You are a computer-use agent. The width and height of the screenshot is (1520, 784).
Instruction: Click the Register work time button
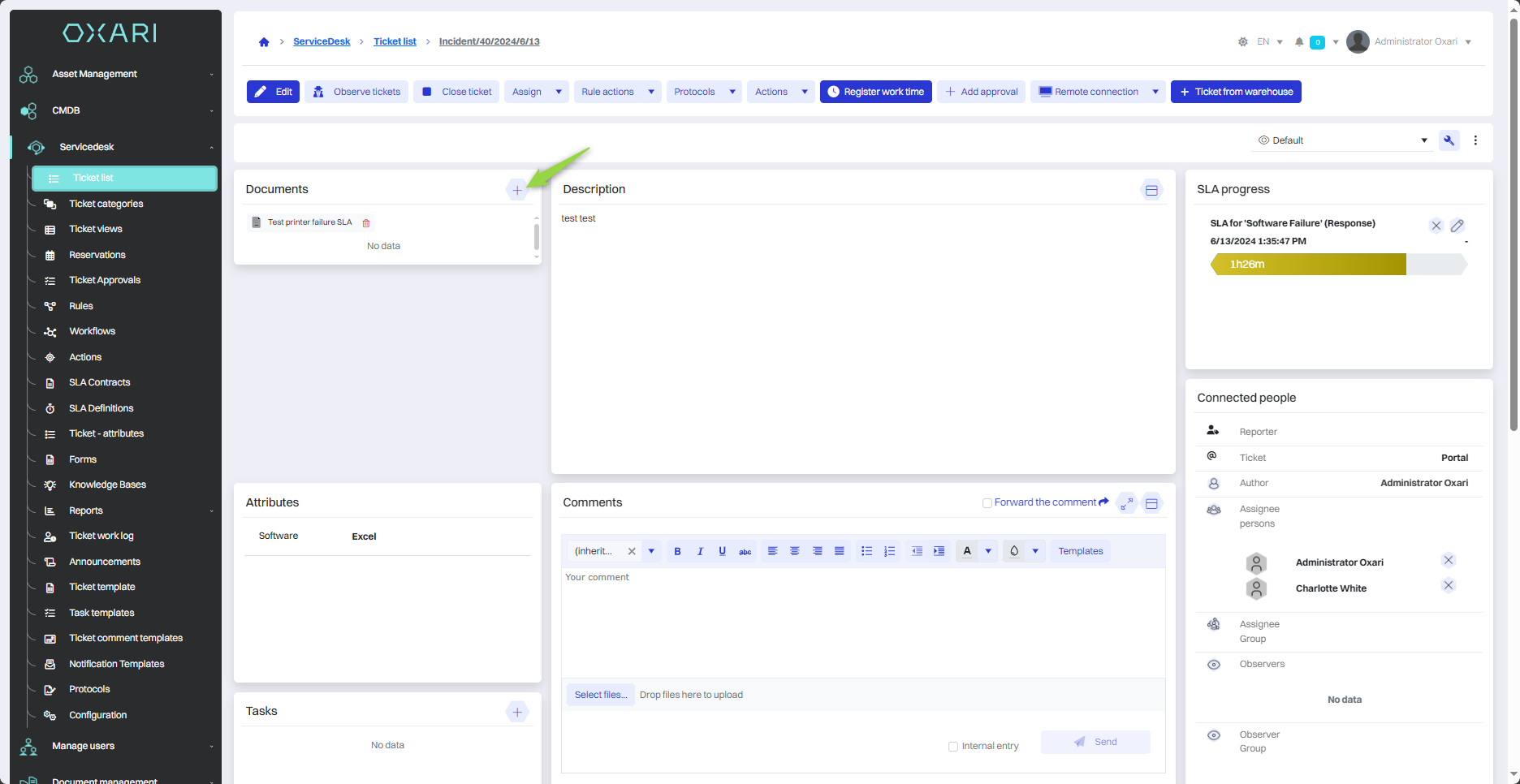pyautogui.click(x=875, y=92)
